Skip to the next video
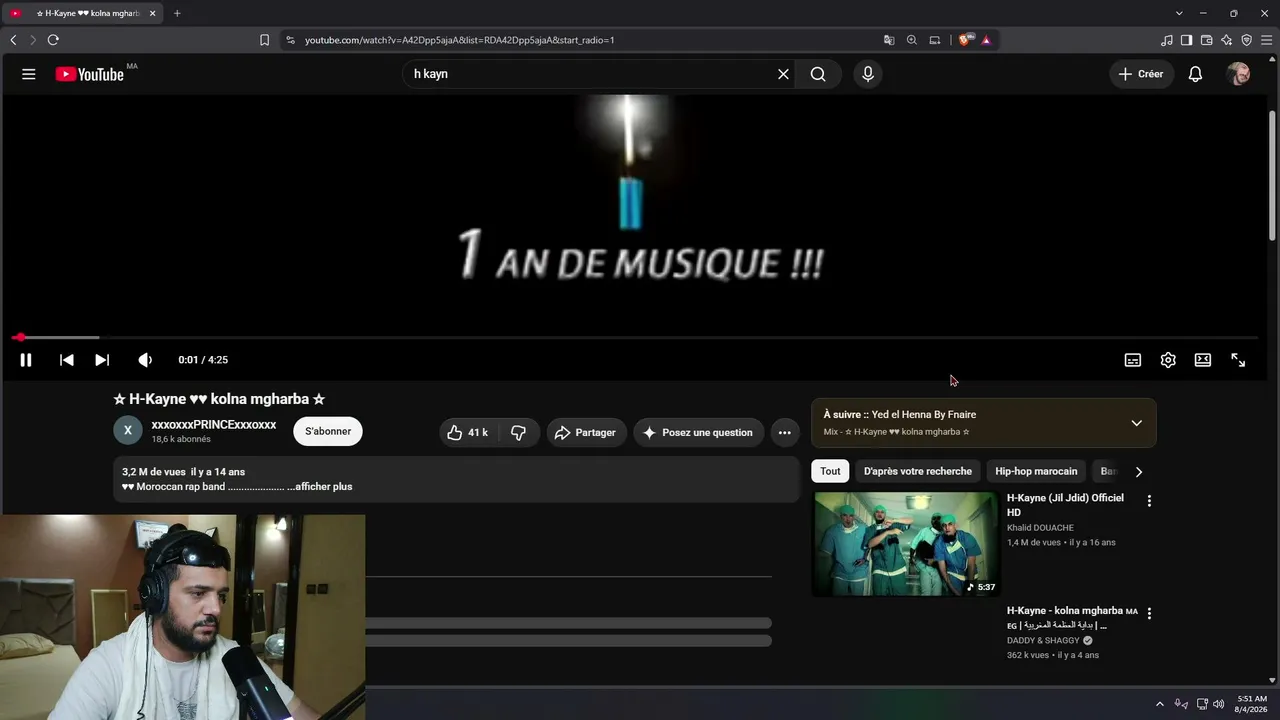The image size is (1280, 720). tap(102, 360)
